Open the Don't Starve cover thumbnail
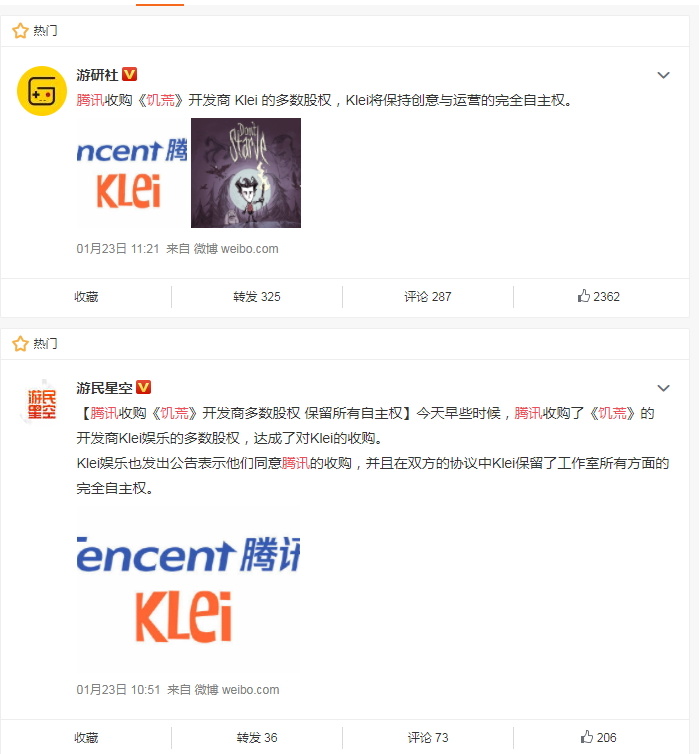Viewport: 699px width, 754px height. point(246,173)
